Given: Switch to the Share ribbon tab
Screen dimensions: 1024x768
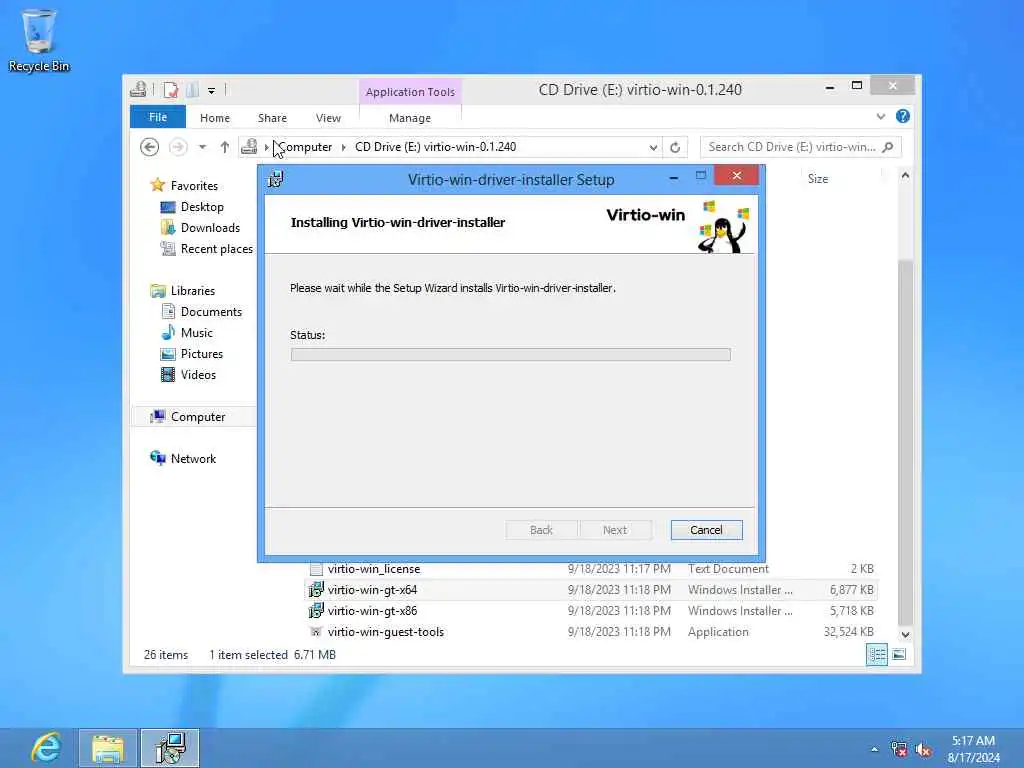Looking at the screenshot, I should point(272,118).
